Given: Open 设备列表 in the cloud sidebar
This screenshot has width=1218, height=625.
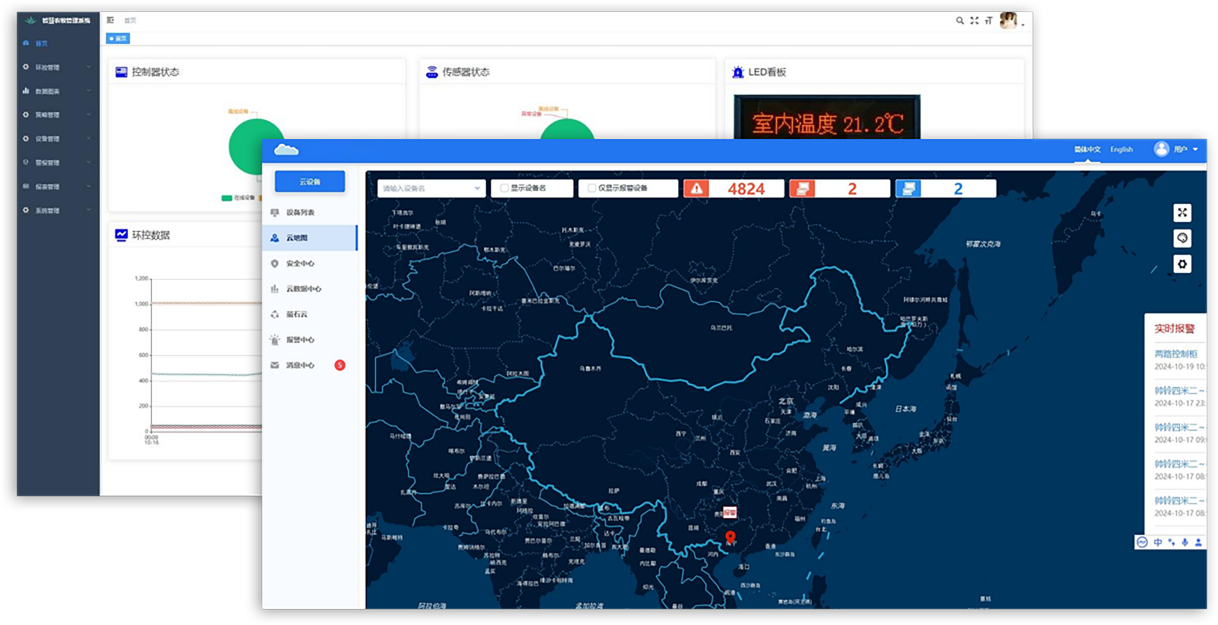Looking at the screenshot, I should click(300, 212).
